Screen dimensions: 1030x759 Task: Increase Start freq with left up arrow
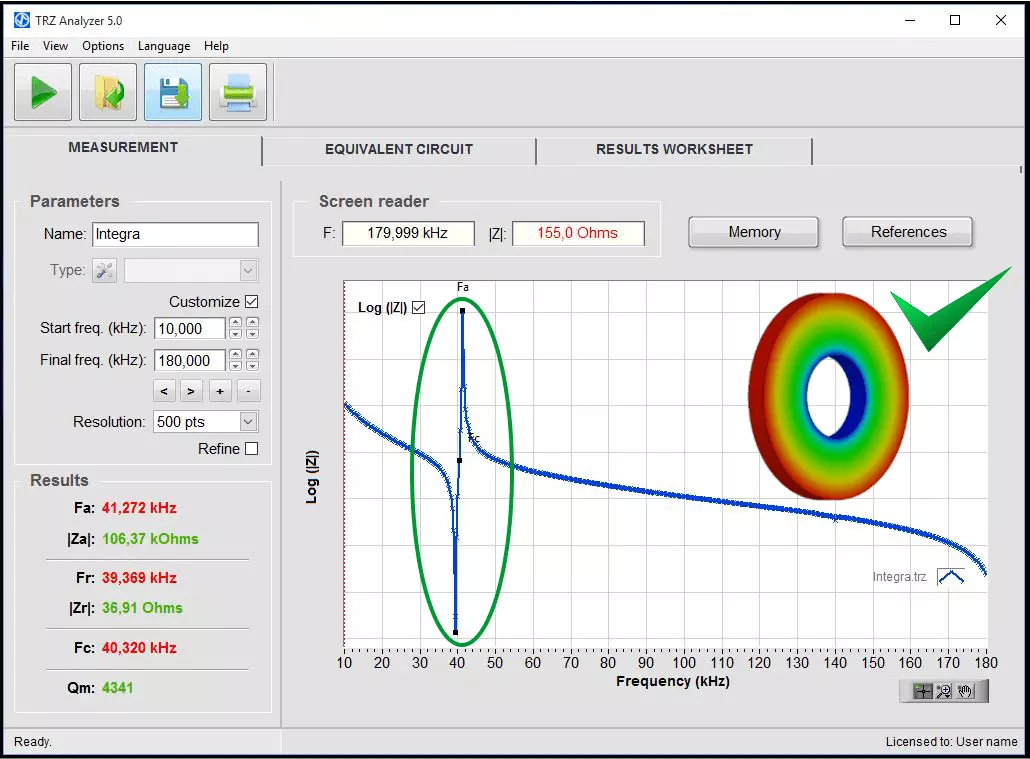[x=235, y=323]
